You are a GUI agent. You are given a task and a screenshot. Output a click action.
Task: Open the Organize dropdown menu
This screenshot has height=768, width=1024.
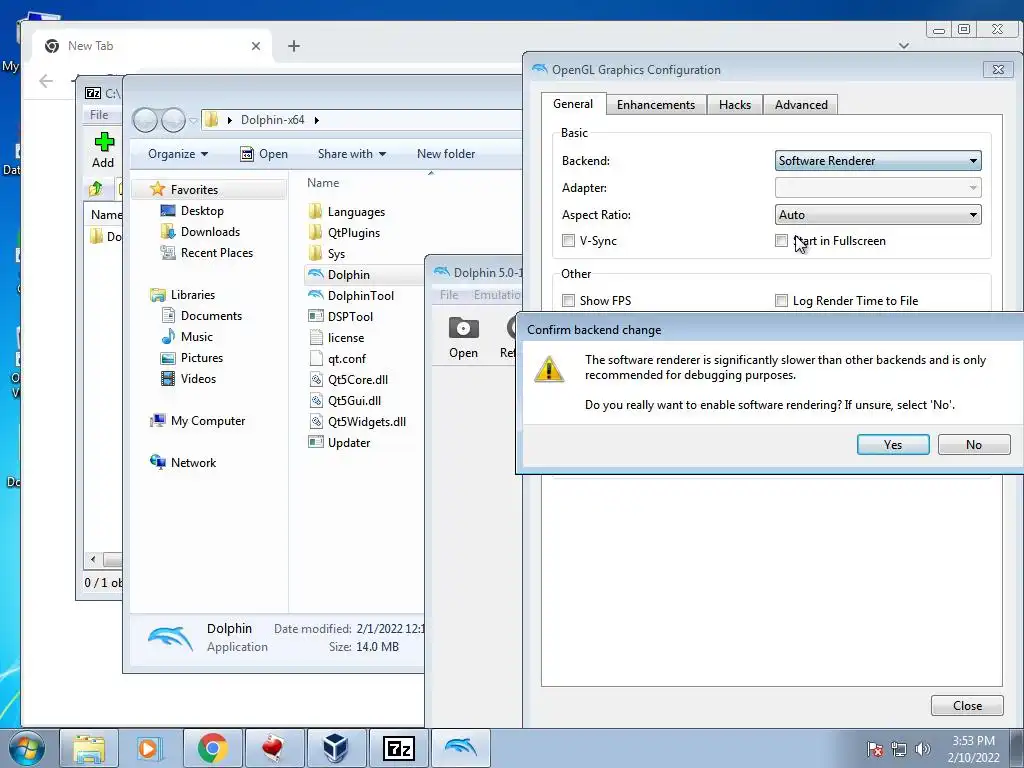point(177,154)
